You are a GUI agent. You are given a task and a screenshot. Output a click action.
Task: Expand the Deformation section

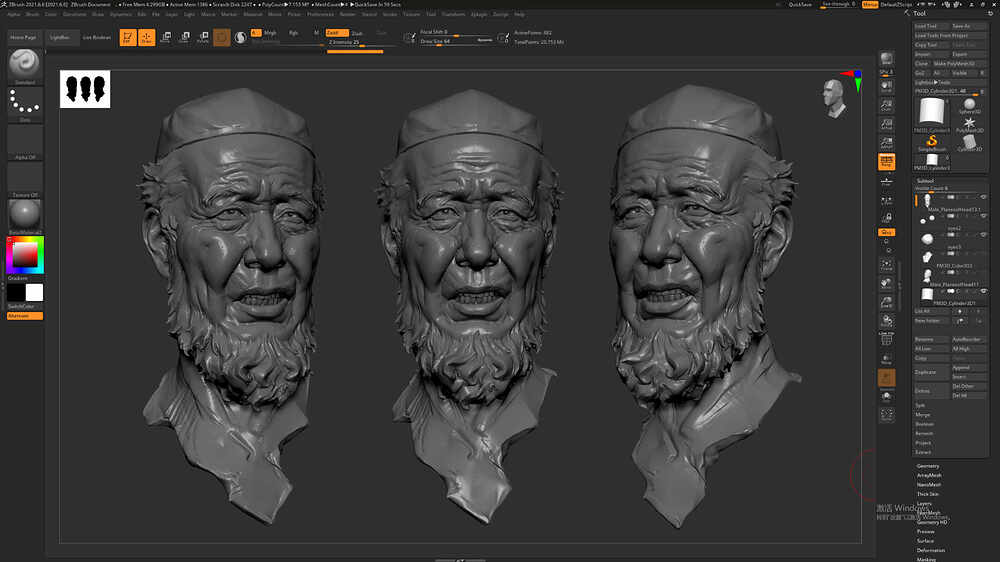click(x=931, y=551)
